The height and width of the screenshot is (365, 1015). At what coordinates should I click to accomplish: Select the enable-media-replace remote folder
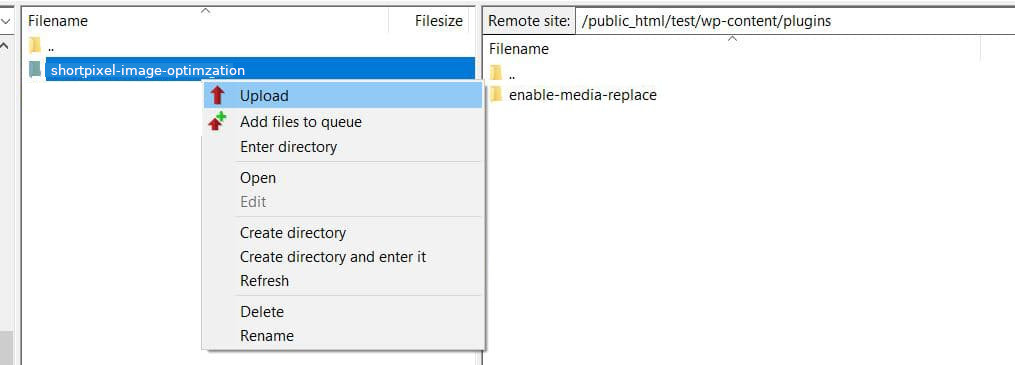[583, 95]
